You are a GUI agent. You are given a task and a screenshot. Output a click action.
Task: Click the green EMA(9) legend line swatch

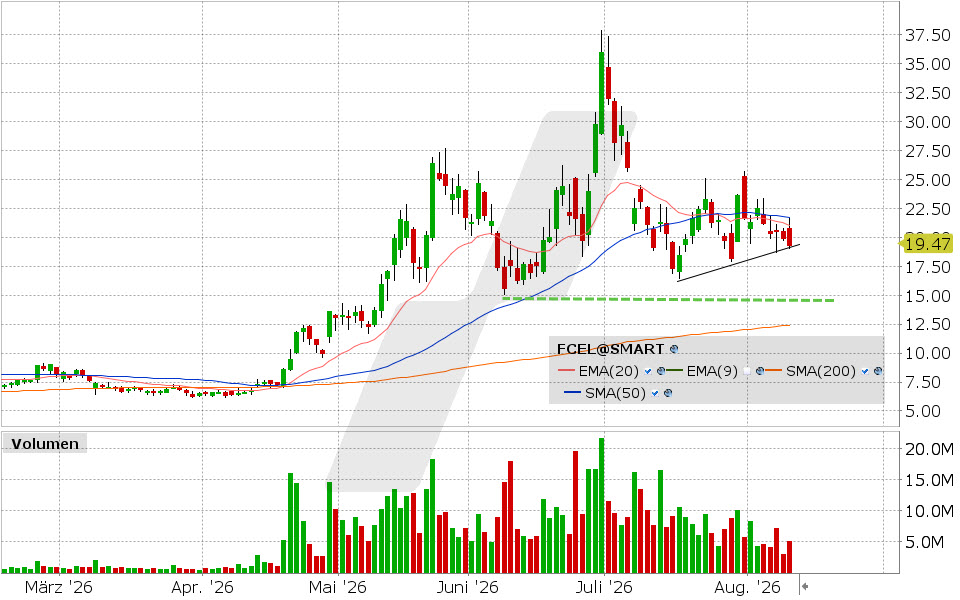click(675, 370)
